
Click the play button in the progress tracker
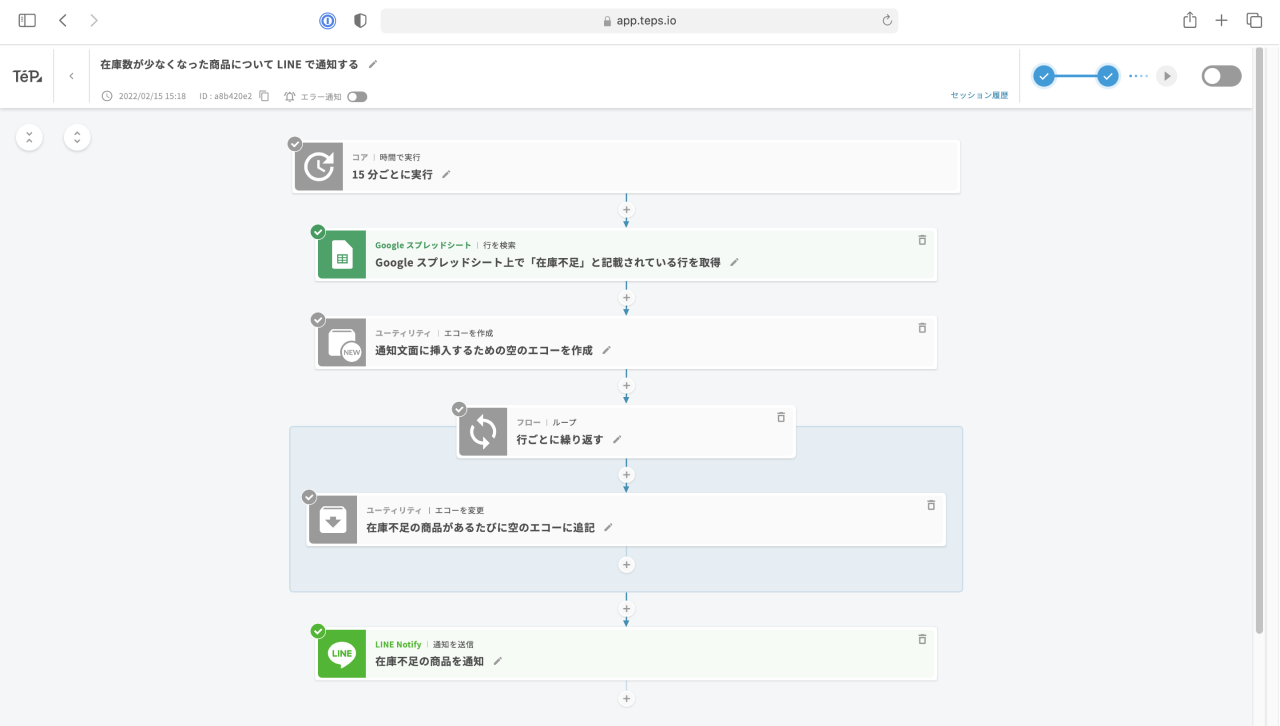(x=1166, y=76)
